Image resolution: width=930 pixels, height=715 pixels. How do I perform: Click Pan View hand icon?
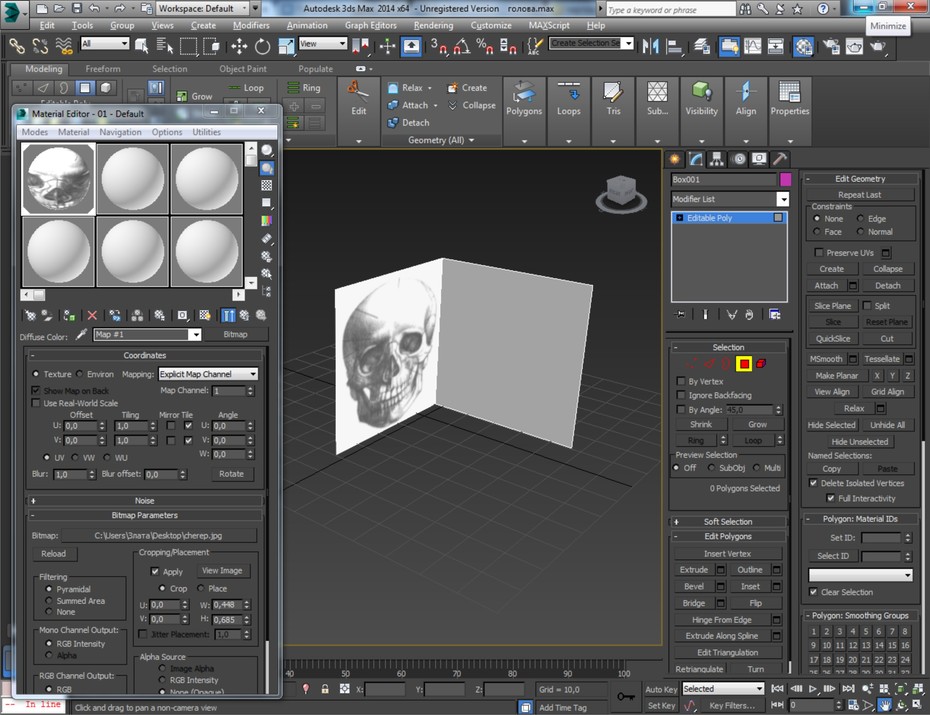pyautogui.click(x=884, y=705)
